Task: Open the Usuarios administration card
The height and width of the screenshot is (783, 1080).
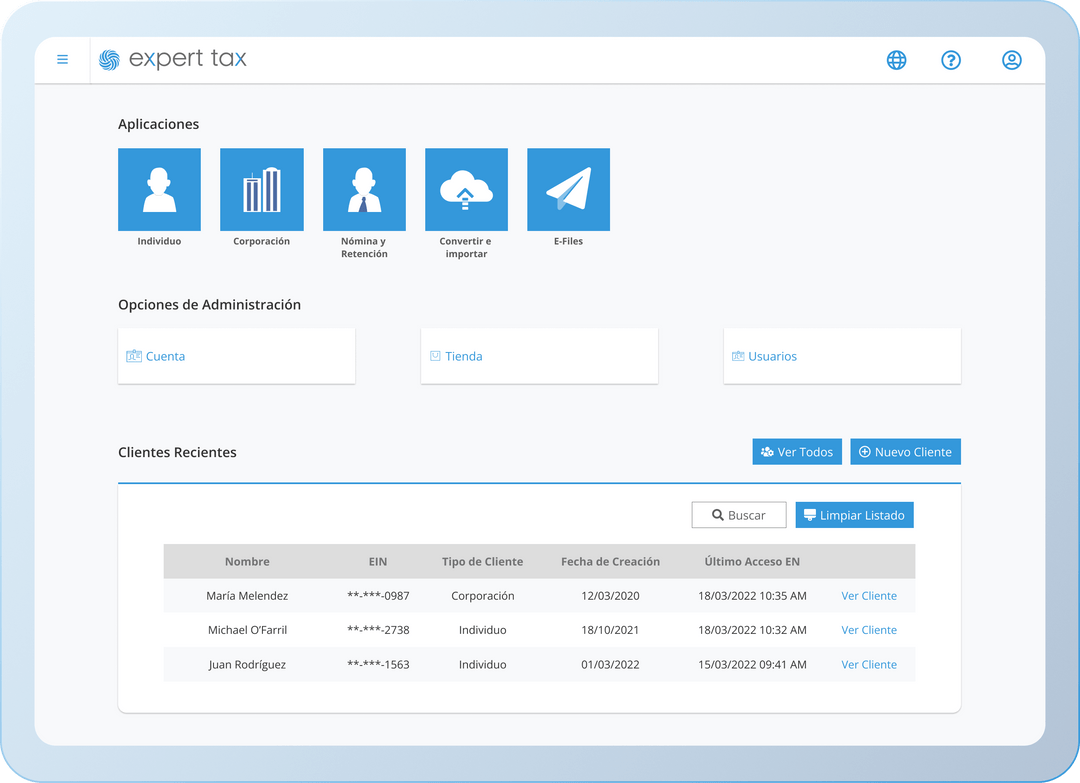Action: point(841,356)
